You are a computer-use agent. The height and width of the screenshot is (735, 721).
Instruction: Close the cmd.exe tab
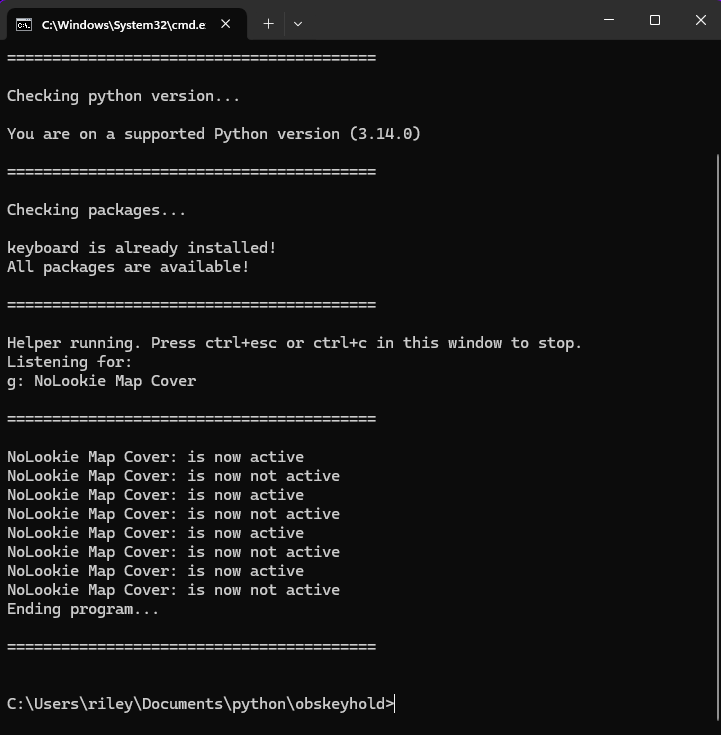(x=227, y=24)
